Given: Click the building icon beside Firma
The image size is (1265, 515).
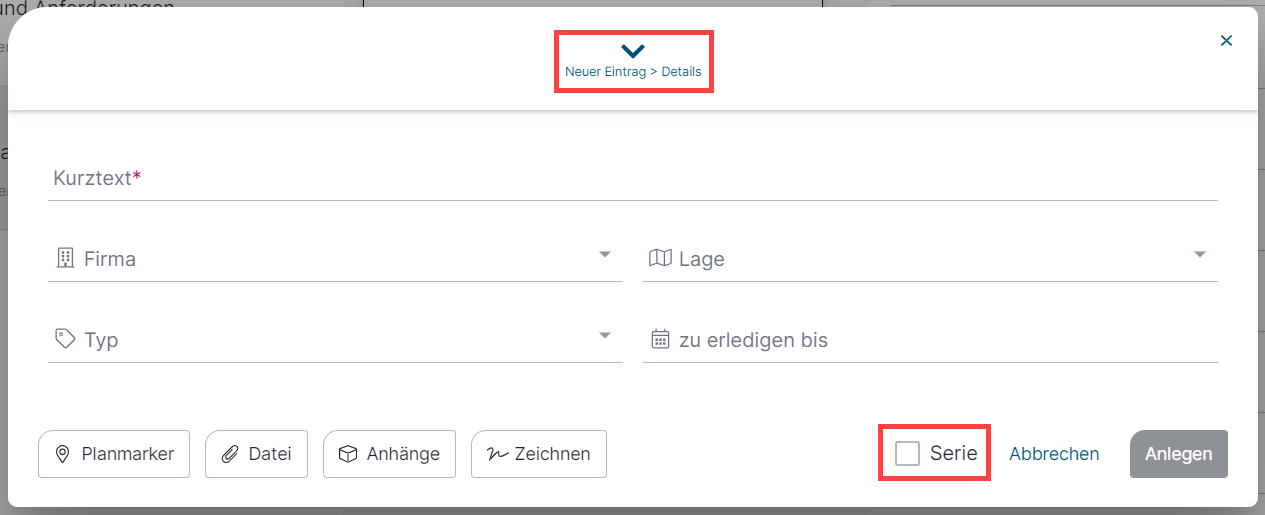Looking at the screenshot, I should pyautogui.click(x=65, y=258).
